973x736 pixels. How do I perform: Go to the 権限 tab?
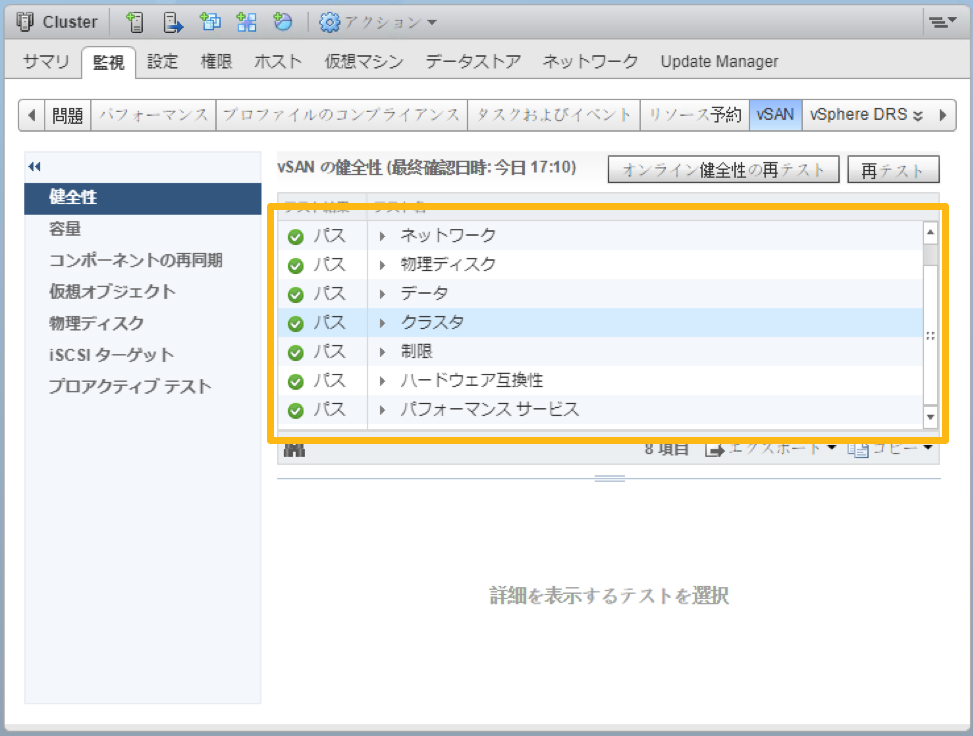(216, 61)
